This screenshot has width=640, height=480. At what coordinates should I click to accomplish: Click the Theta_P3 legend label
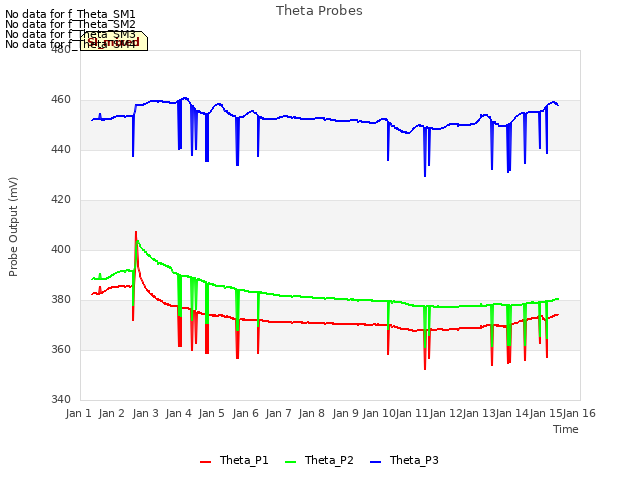click(x=414, y=460)
